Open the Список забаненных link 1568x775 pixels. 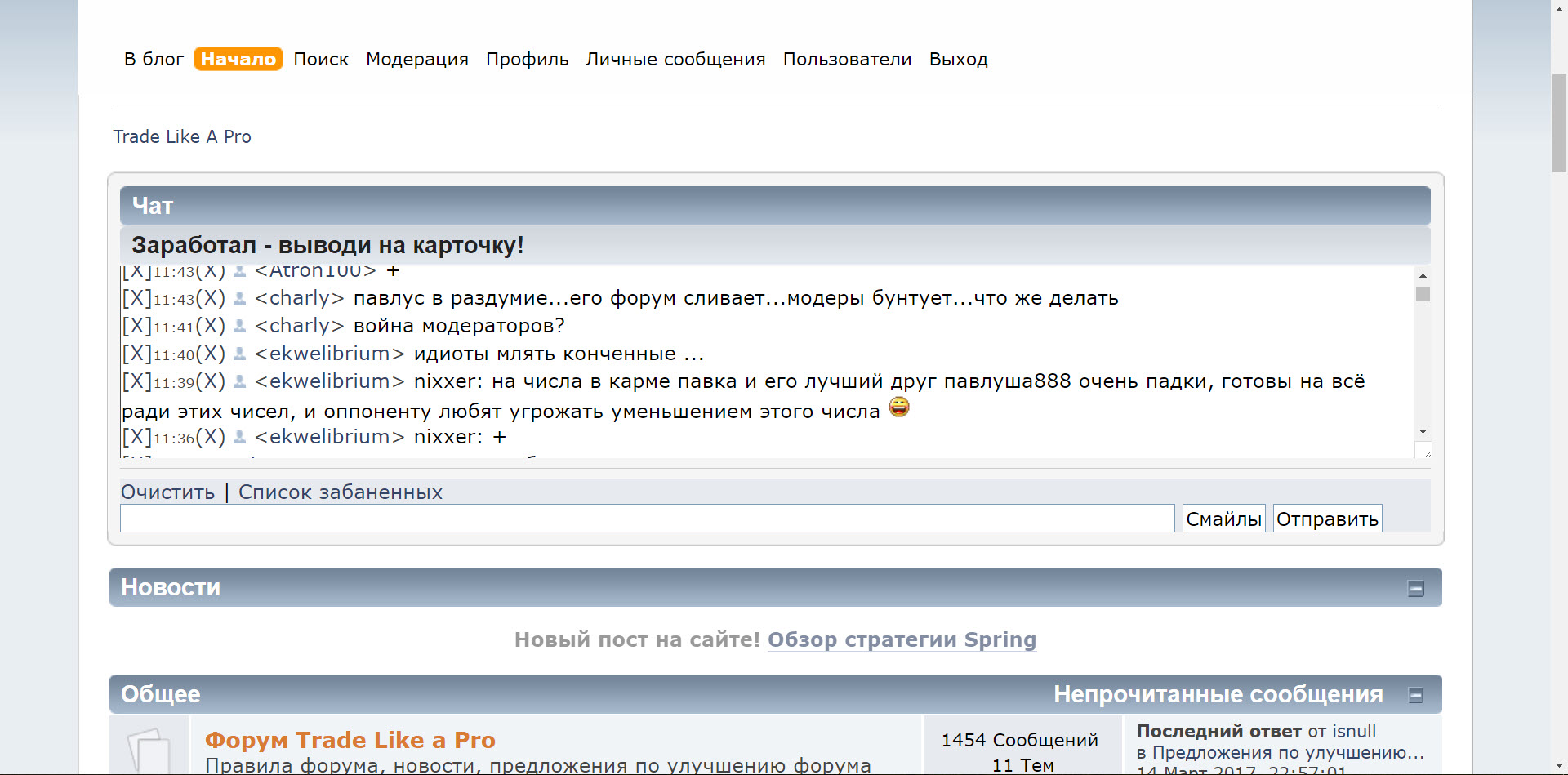341,492
